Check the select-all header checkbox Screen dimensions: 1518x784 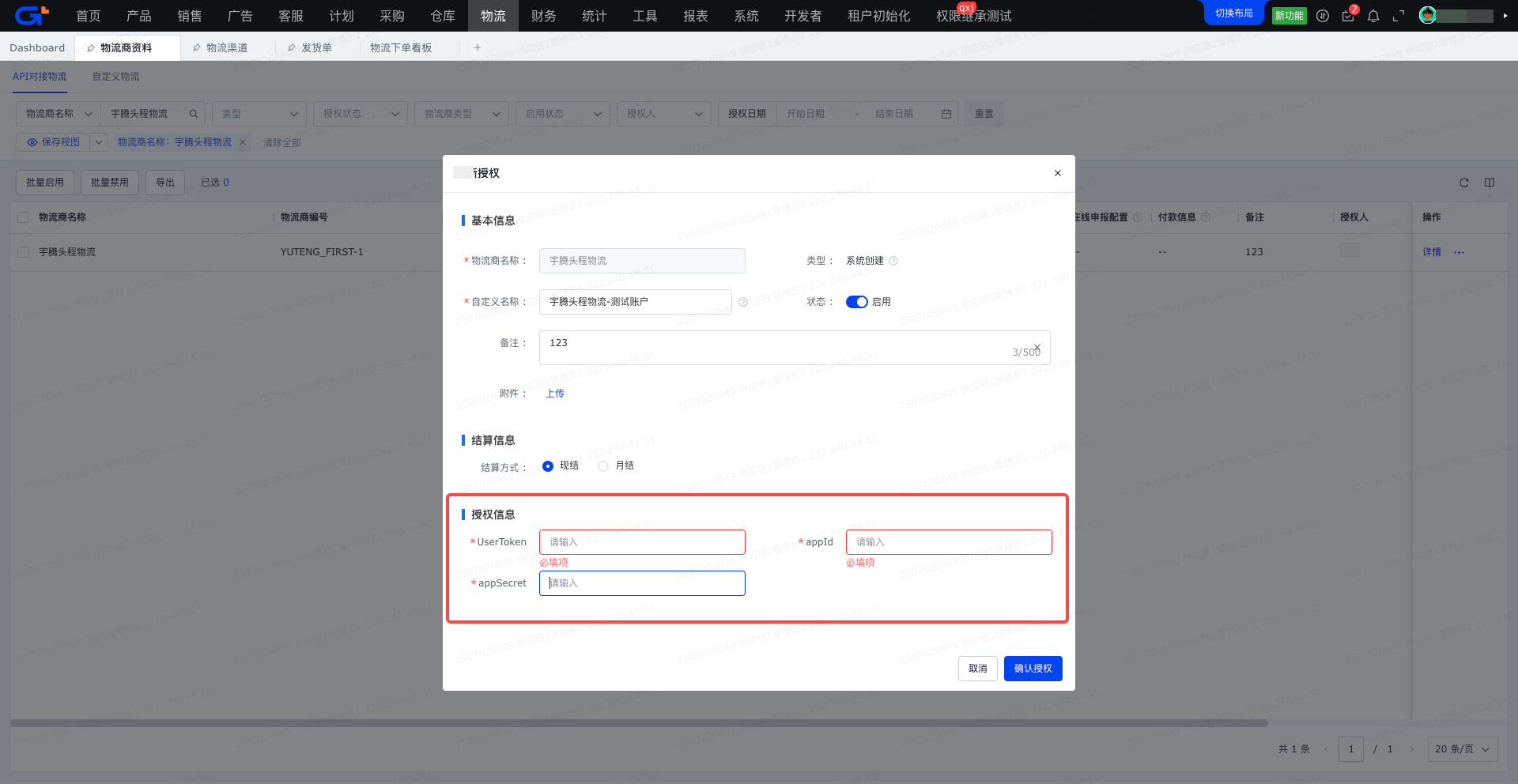23,217
